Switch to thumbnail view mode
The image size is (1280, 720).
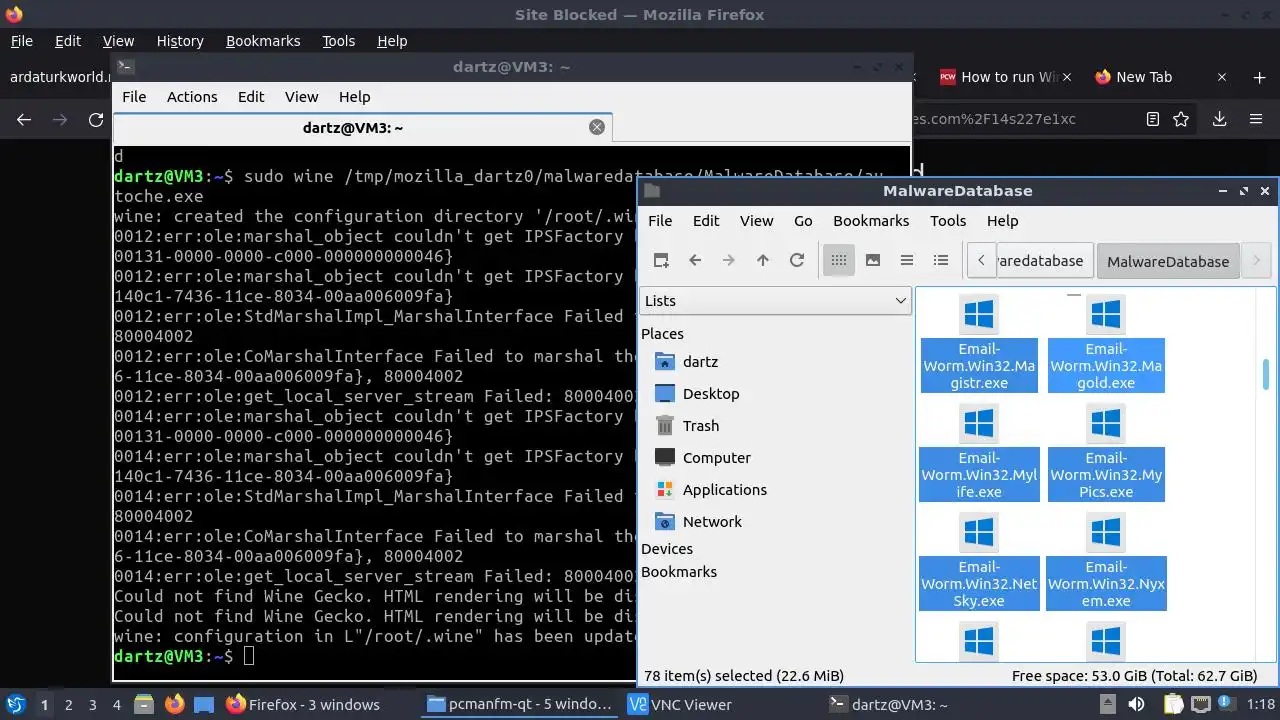873,260
